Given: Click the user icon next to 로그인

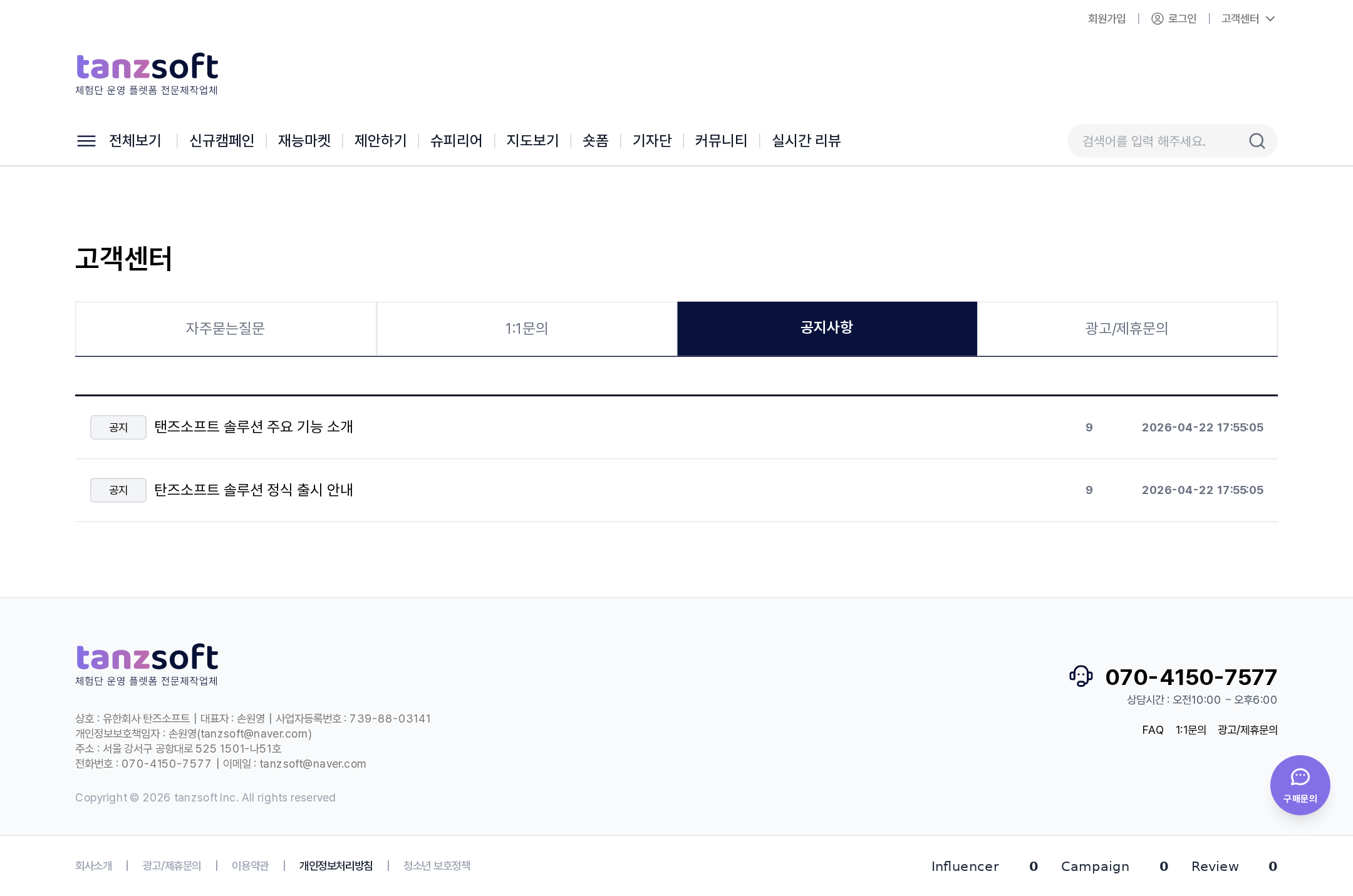Looking at the screenshot, I should pos(1157,19).
